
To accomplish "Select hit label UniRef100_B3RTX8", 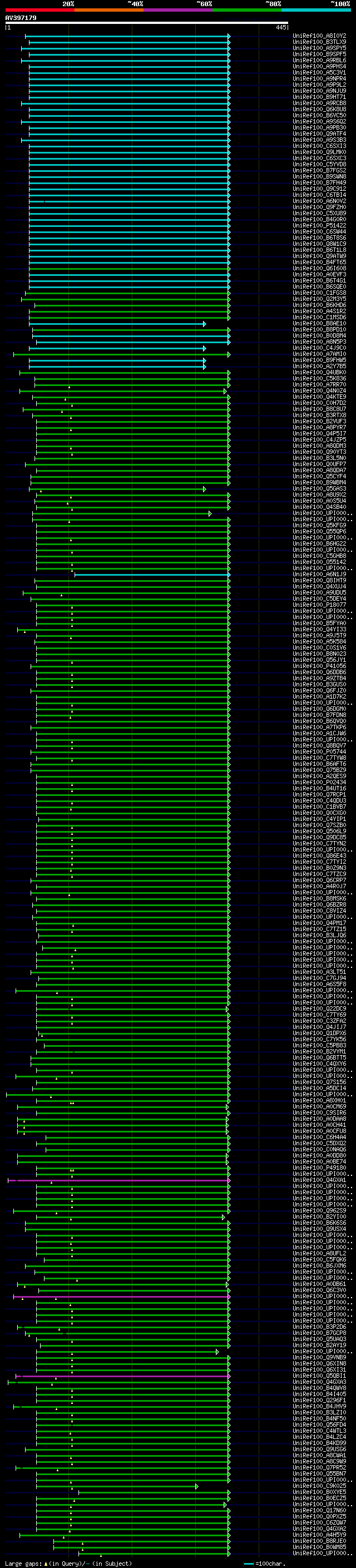I will pyautogui.click(x=319, y=415).
